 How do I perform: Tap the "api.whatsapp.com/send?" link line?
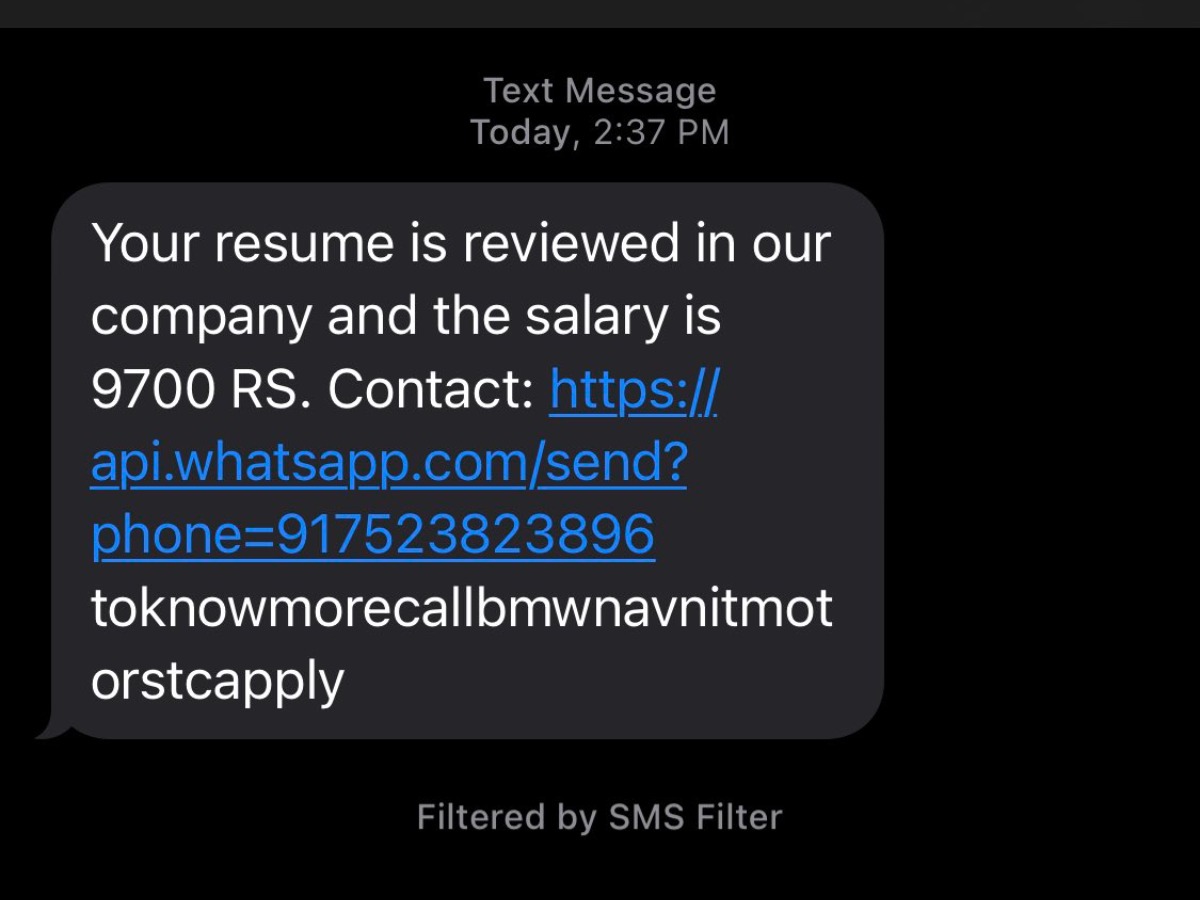pyautogui.click(x=388, y=464)
